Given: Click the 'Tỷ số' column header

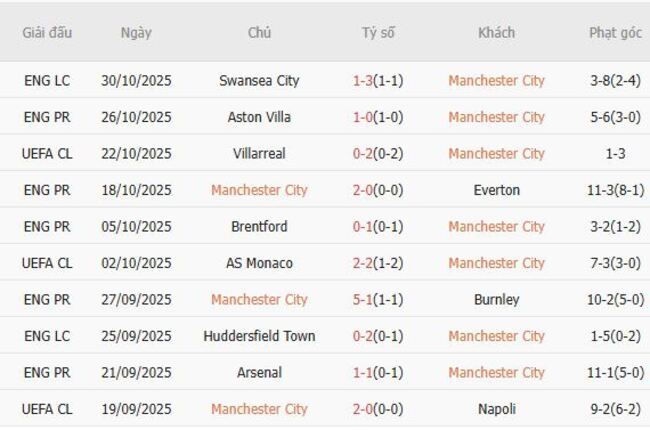Looking at the screenshot, I should point(378,32).
